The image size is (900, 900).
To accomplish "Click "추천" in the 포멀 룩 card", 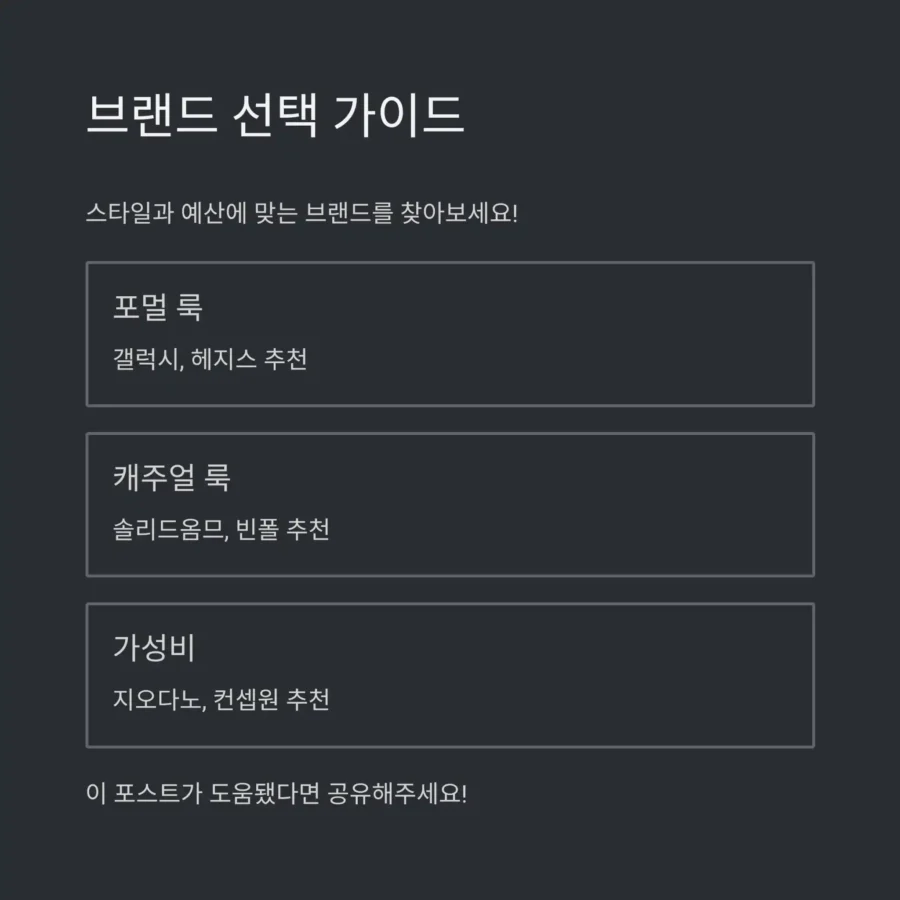I will point(285,359).
